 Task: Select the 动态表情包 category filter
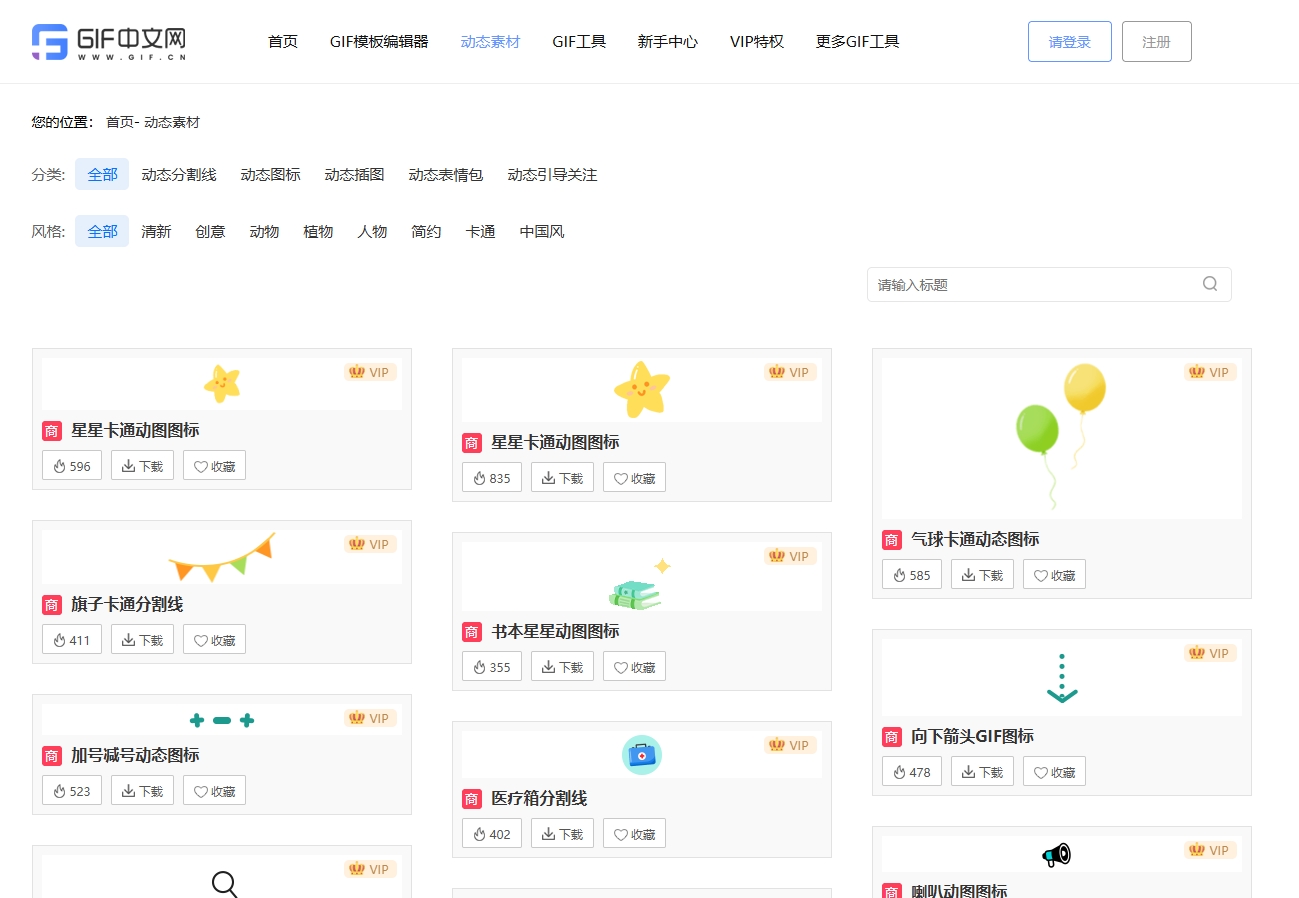pyautogui.click(x=445, y=174)
